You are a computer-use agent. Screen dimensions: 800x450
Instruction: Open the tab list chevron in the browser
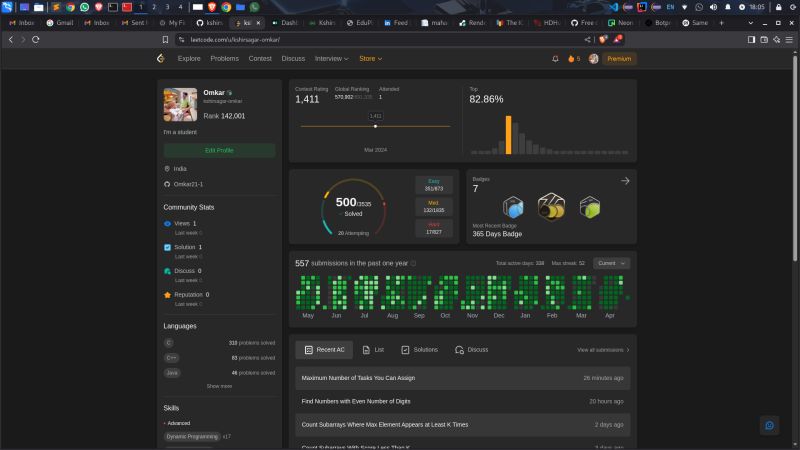point(751,23)
